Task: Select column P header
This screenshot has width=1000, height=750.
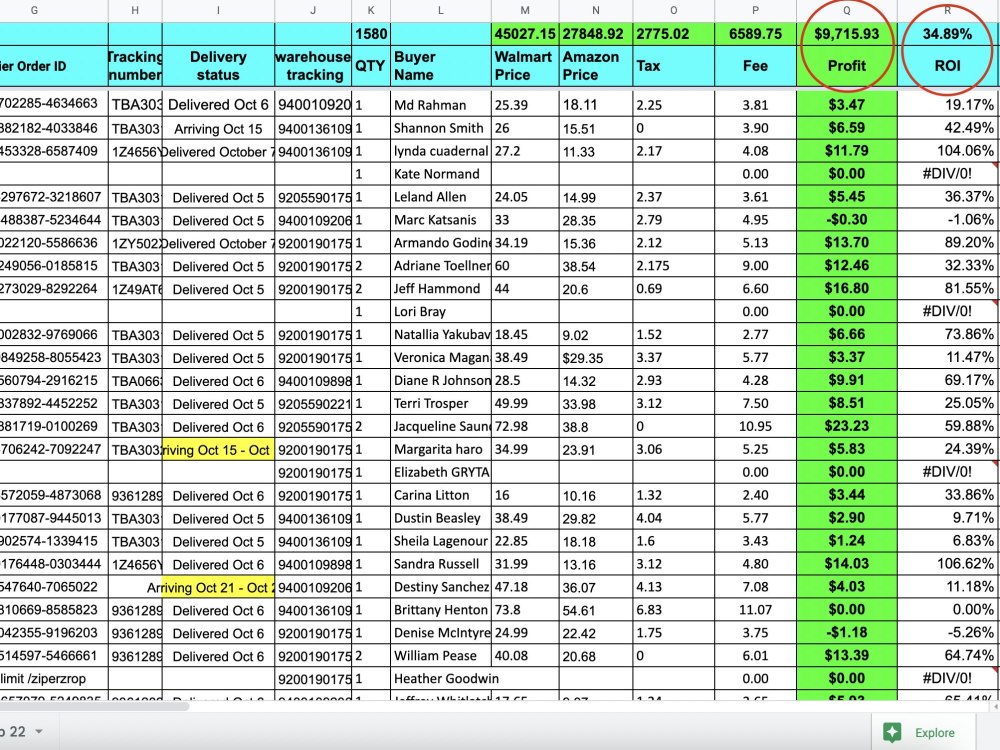Action: [x=755, y=10]
